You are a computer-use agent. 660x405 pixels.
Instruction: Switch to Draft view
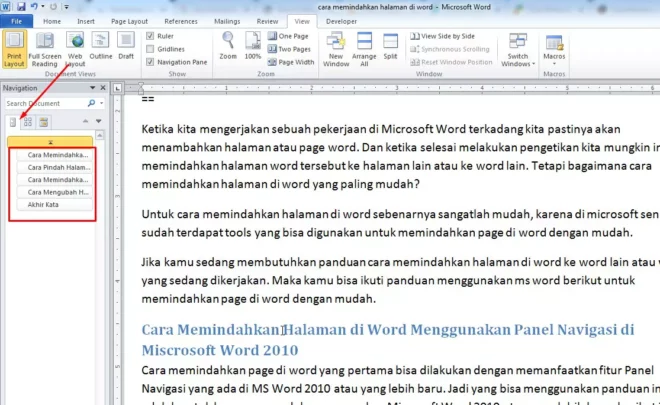pyautogui.click(x=126, y=46)
